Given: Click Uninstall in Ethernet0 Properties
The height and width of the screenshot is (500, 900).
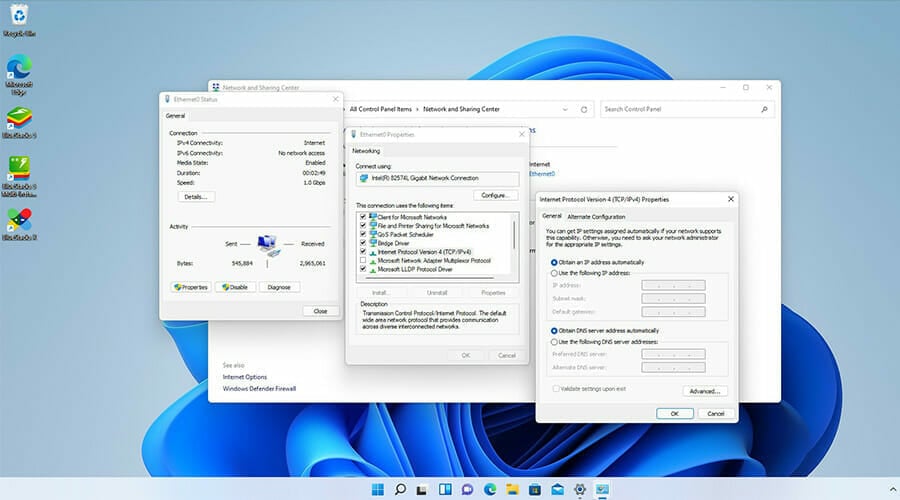Looking at the screenshot, I should click(437, 293).
